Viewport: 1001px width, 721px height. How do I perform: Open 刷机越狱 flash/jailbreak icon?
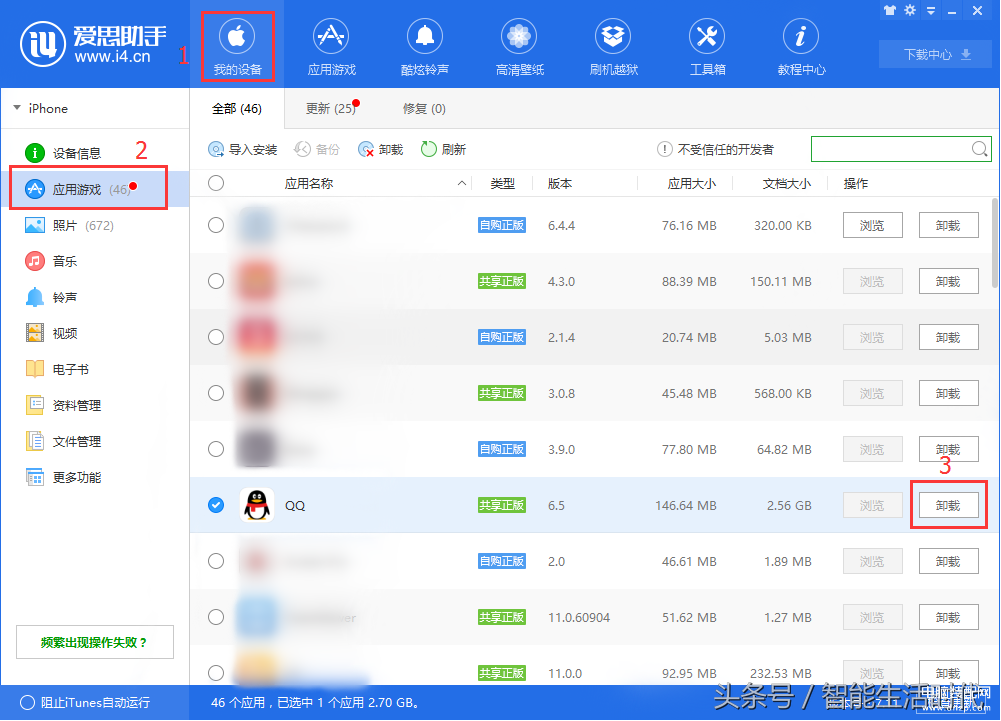coord(613,47)
